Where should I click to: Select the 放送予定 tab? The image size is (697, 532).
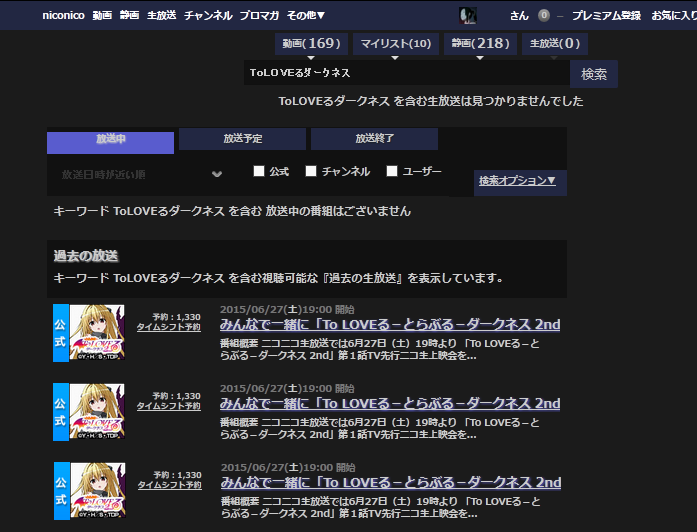coord(242,139)
